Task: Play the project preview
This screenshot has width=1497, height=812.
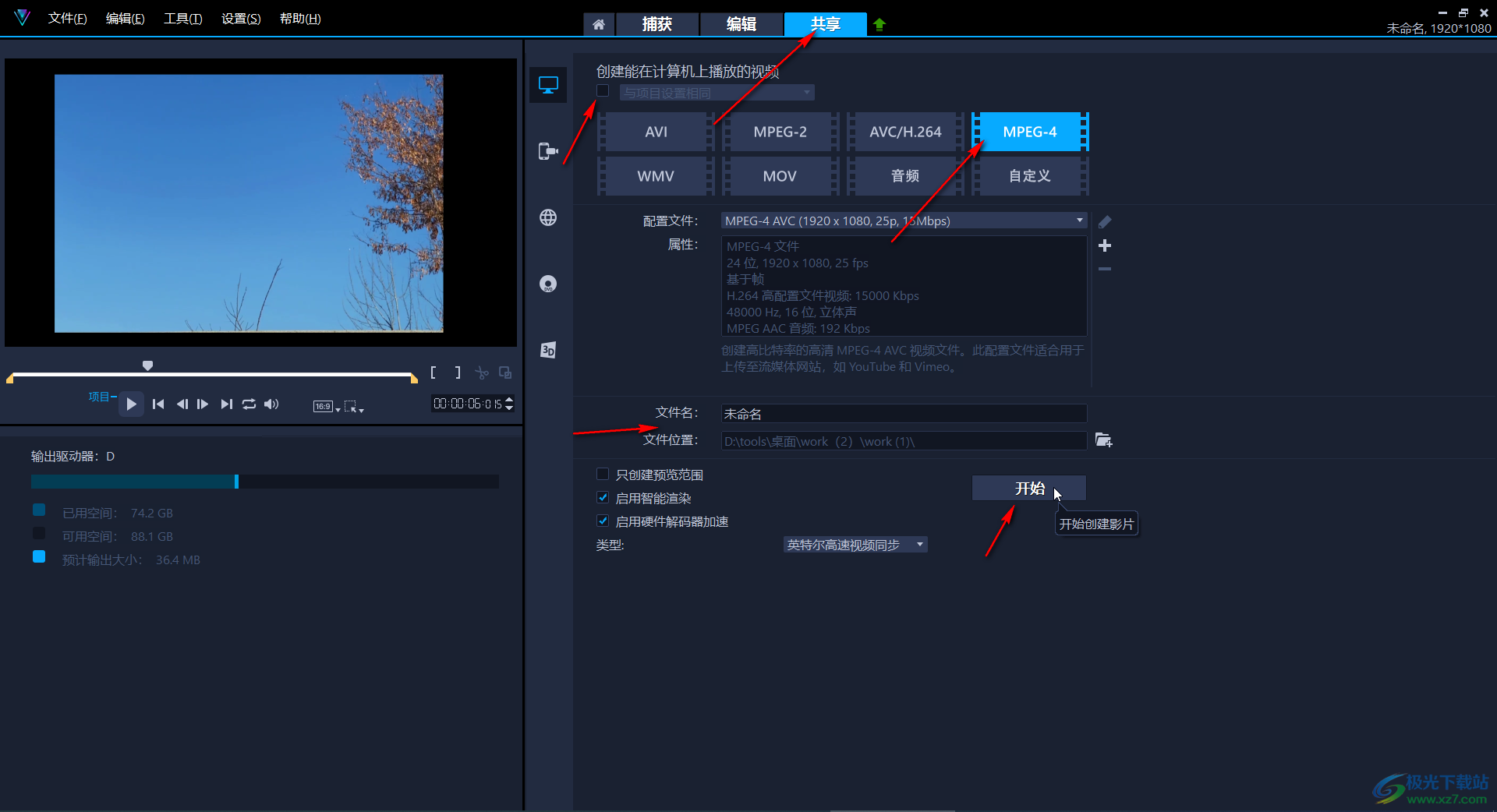Action: (x=131, y=404)
